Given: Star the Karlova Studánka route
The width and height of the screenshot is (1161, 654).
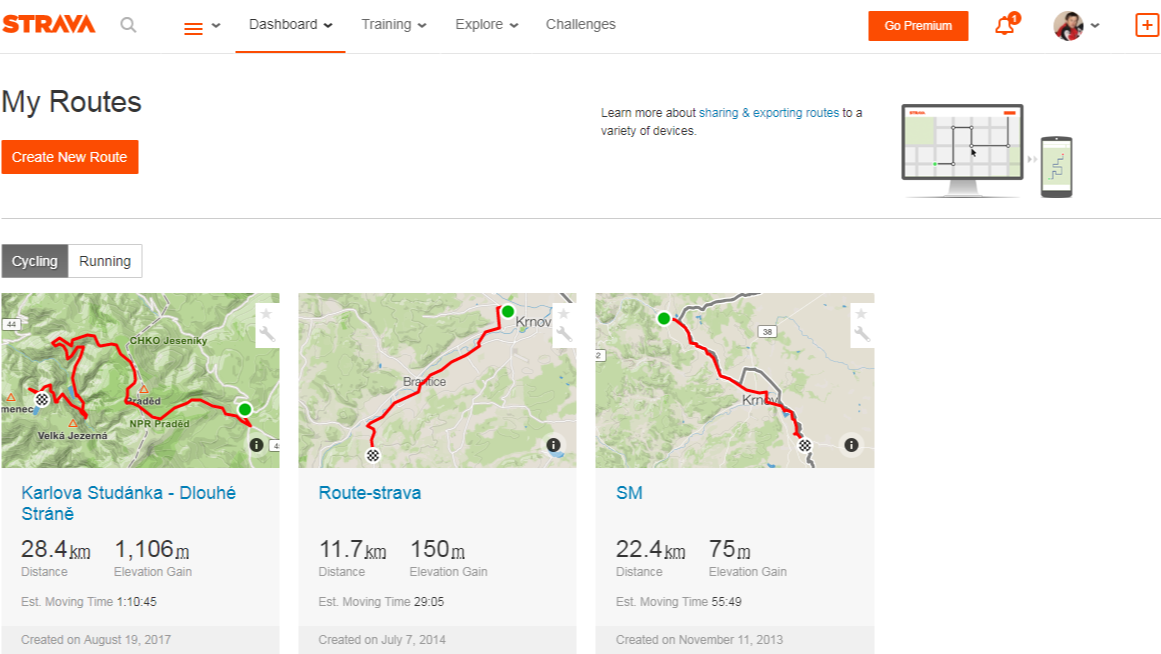Looking at the screenshot, I should point(266,314).
